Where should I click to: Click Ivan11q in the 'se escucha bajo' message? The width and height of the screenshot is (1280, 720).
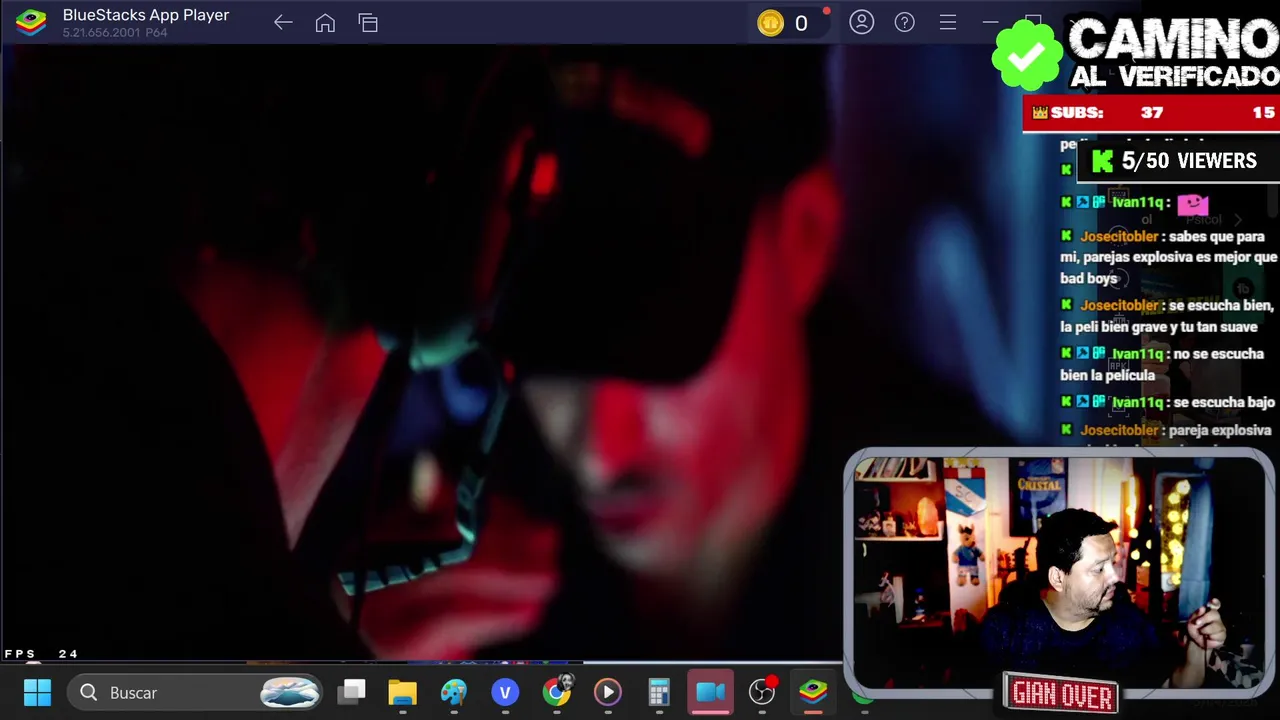1137,402
